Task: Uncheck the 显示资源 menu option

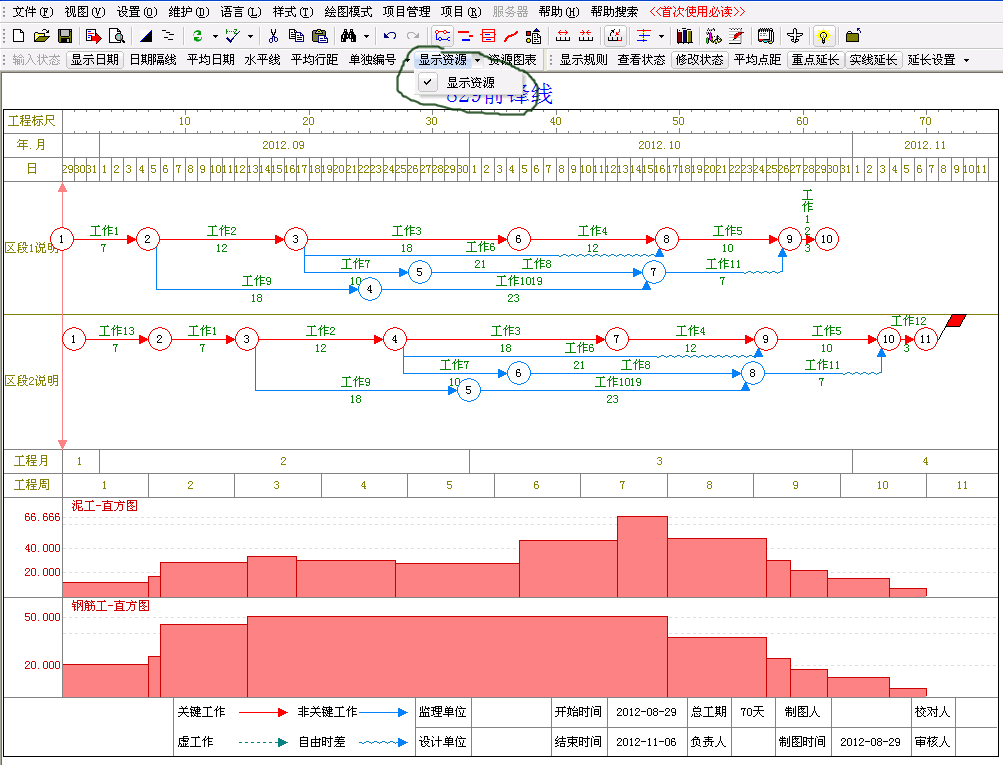Action: tap(470, 83)
